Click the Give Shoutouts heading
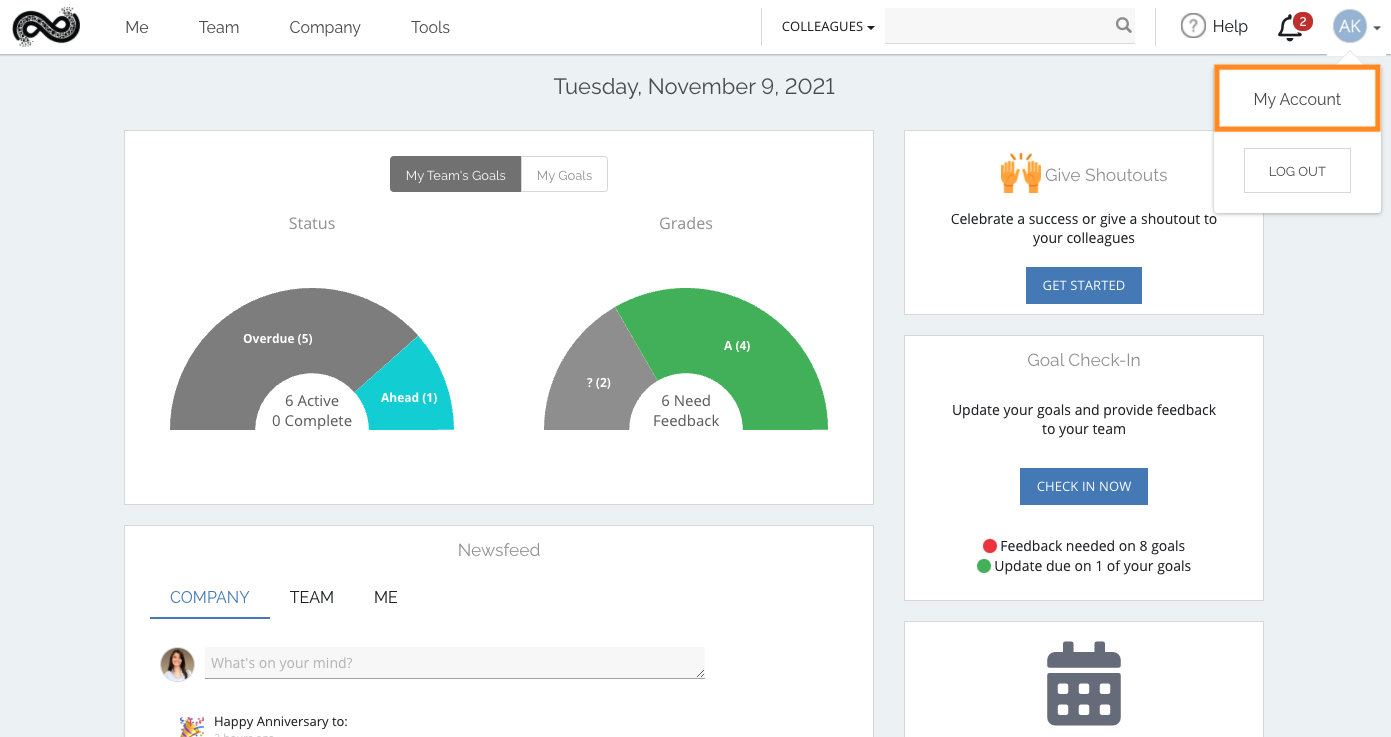 tap(1106, 175)
